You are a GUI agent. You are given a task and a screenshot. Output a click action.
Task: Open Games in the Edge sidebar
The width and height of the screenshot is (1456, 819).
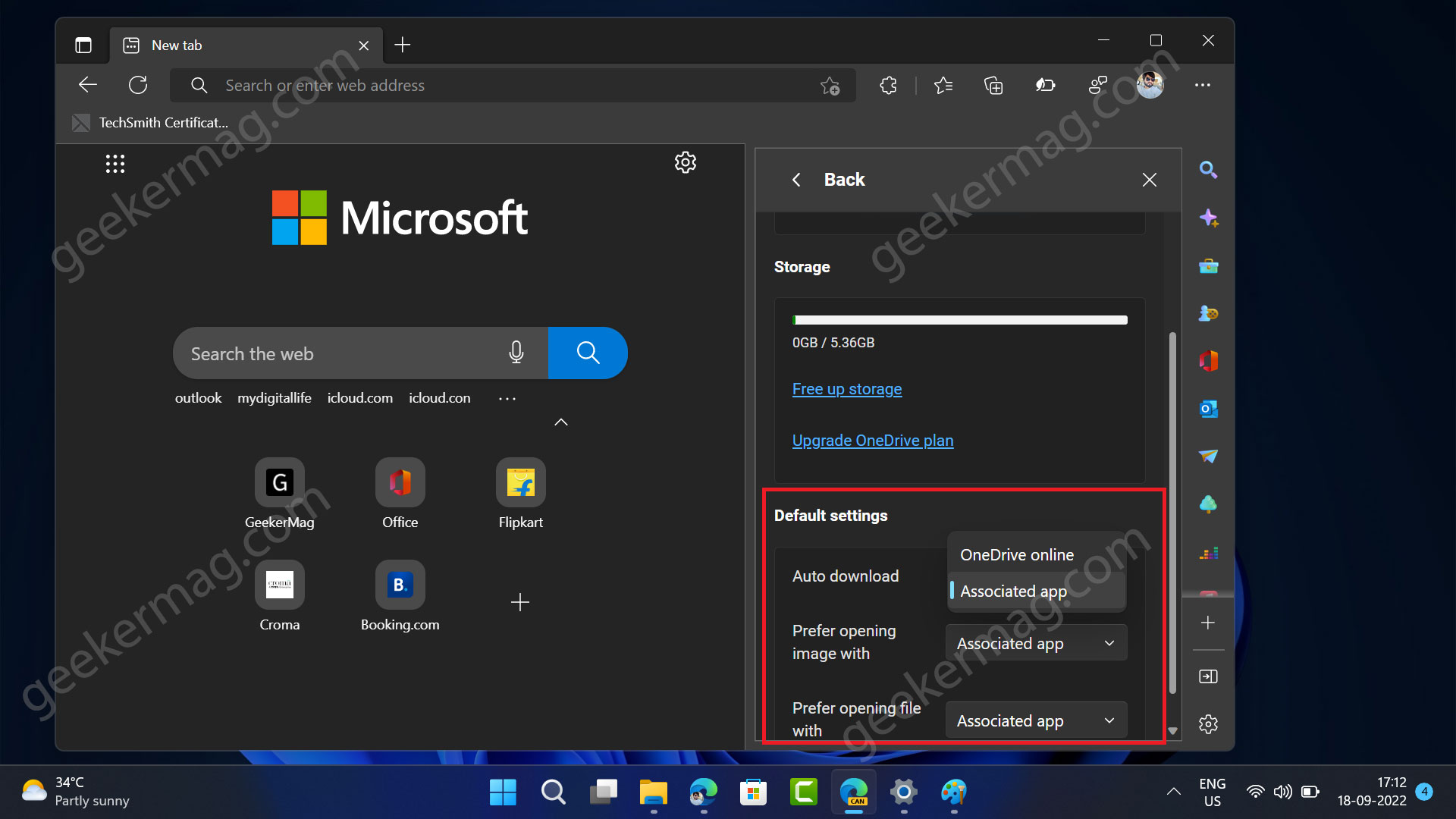click(1208, 313)
